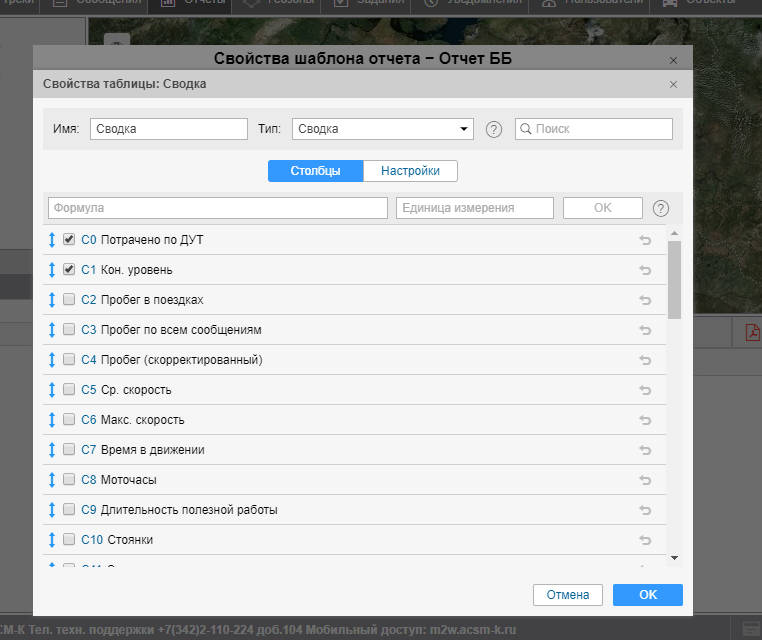Click the reorder arrows for C3 Пробег по всем сообщениям
762x640 pixels.
52,330
